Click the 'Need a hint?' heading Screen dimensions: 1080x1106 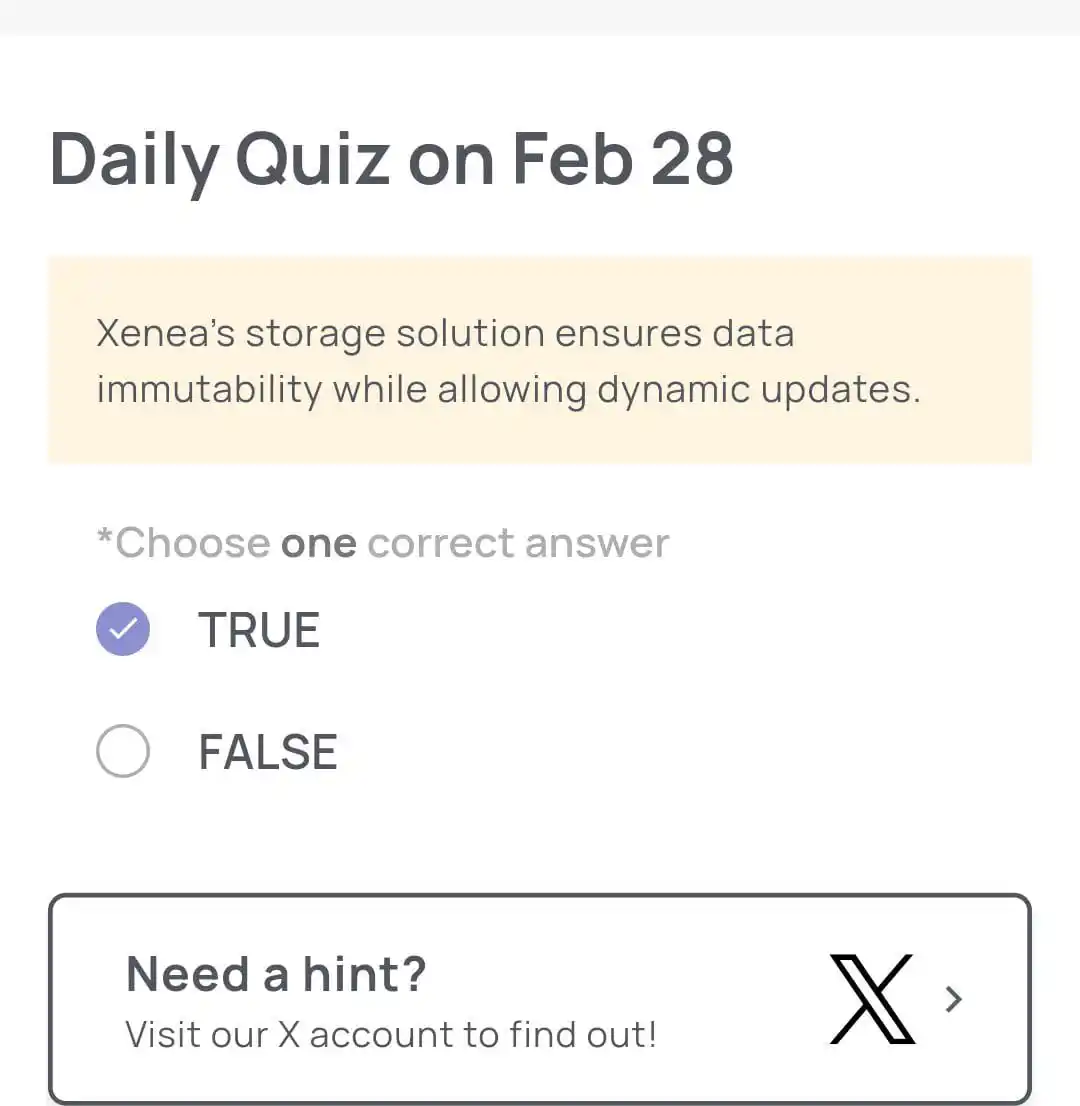pos(276,974)
